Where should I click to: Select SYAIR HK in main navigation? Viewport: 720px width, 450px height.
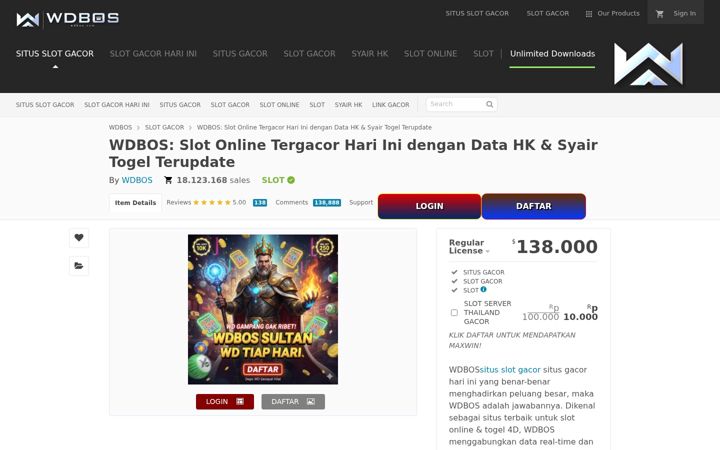(370, 54)
